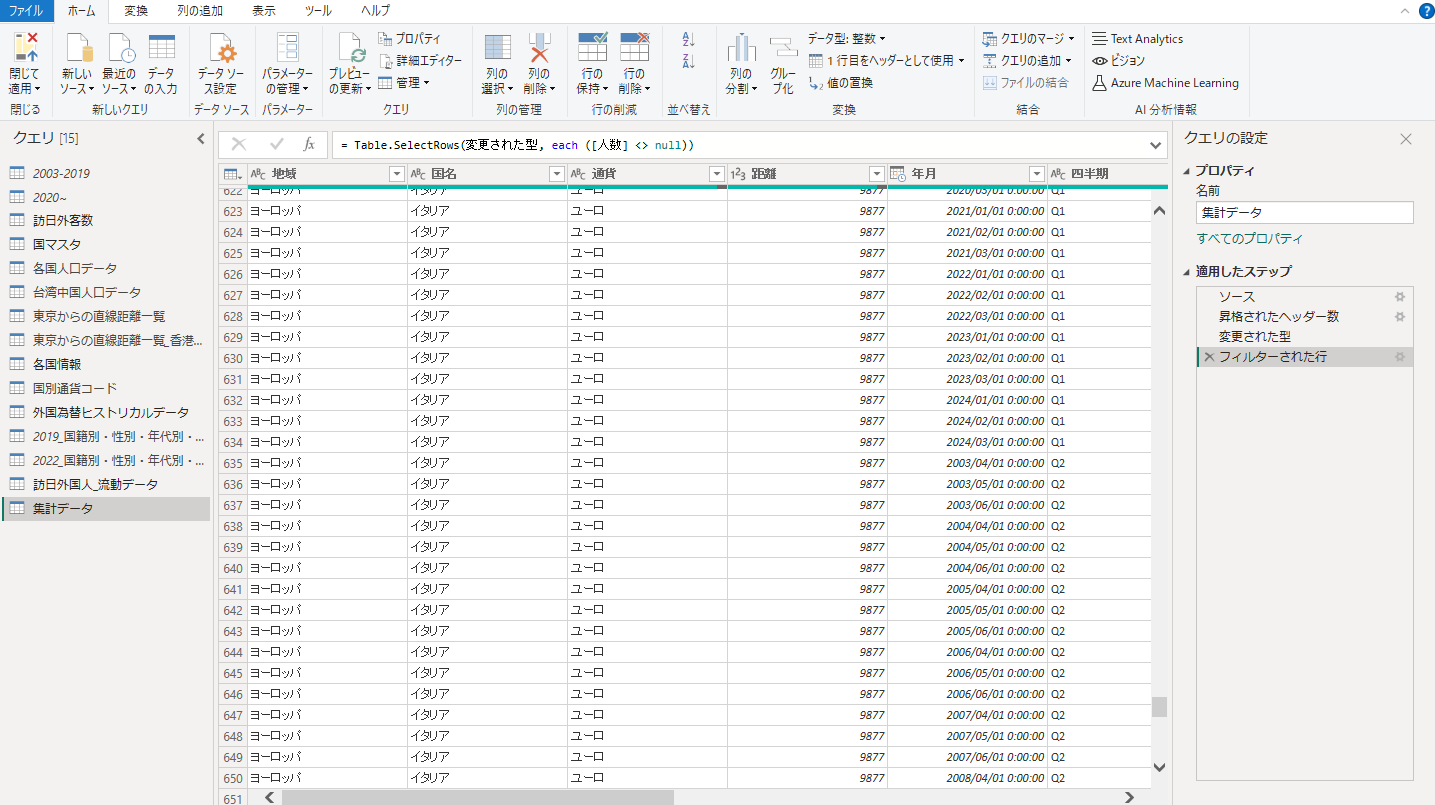Collapse the プロパティ section
This screenshot has height=805, width=1435.
pyautogui.click(x=1188, y=171)
